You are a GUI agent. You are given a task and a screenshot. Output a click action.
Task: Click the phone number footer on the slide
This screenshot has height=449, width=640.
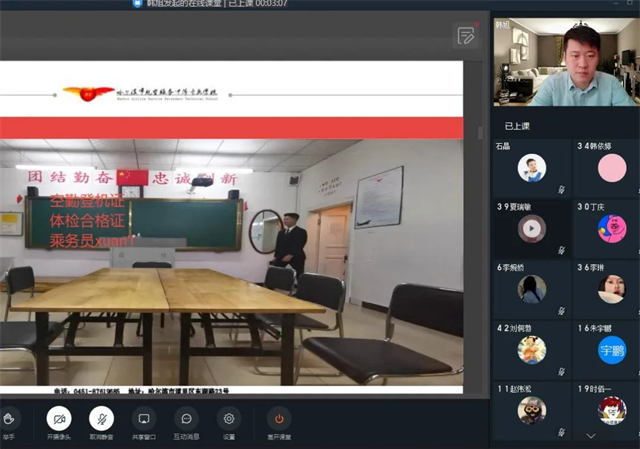(x=87, y=391)
